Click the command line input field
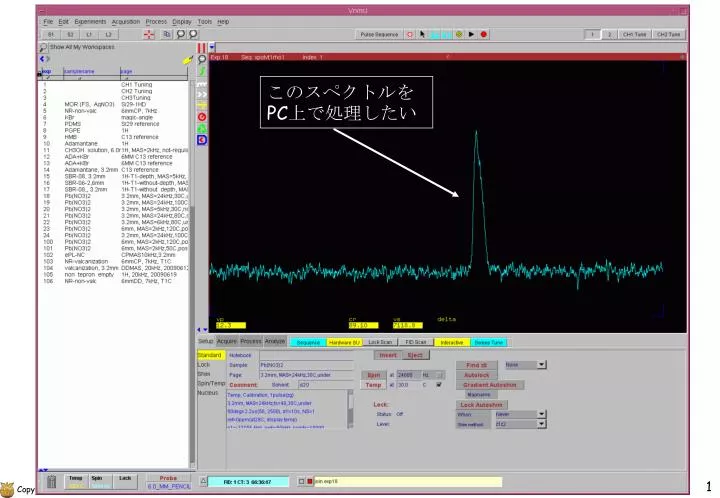The width and height of the screenshot is (720, 498). tap(408, 481)
